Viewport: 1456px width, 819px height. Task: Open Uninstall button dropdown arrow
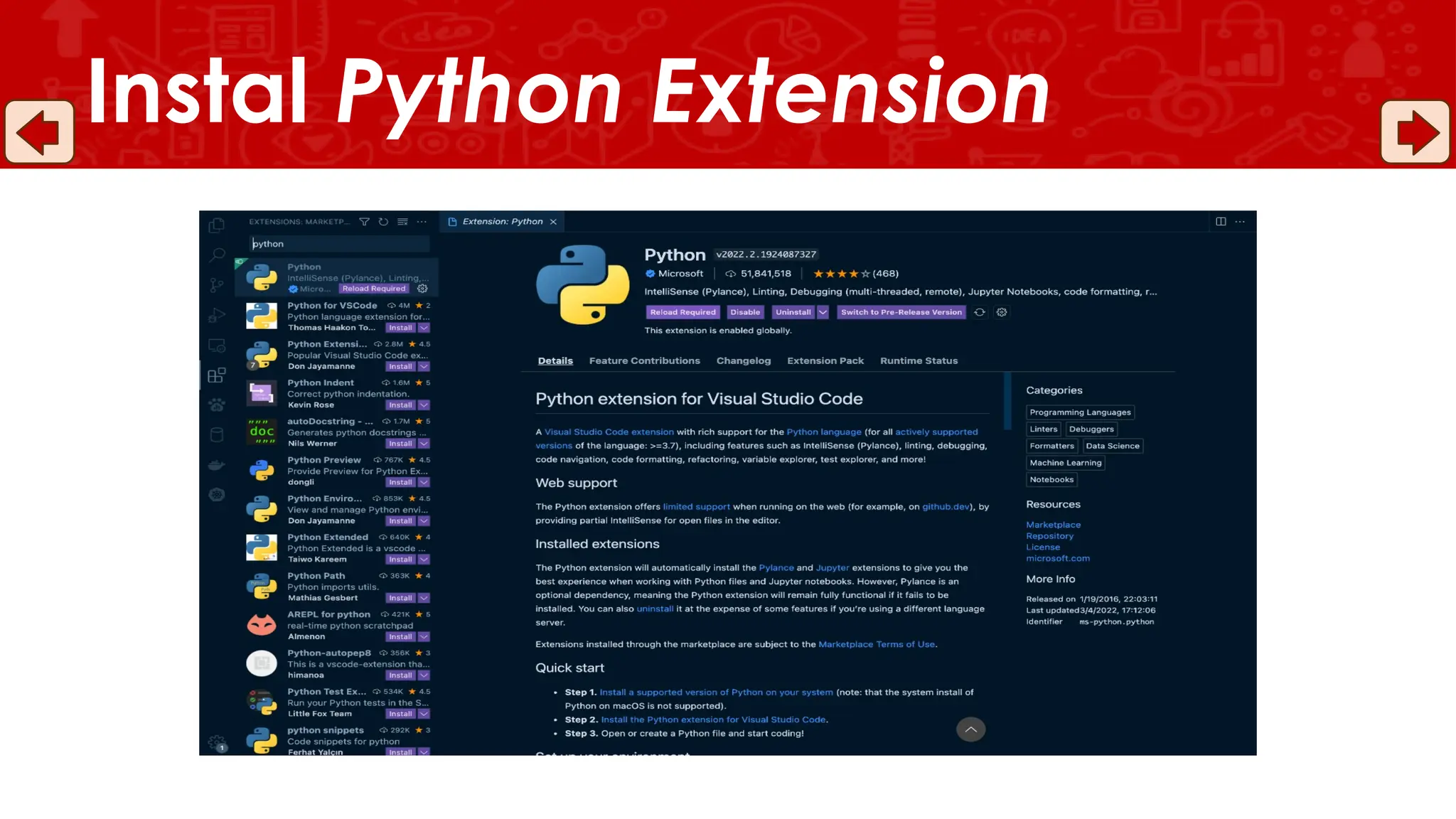point(823,312)
